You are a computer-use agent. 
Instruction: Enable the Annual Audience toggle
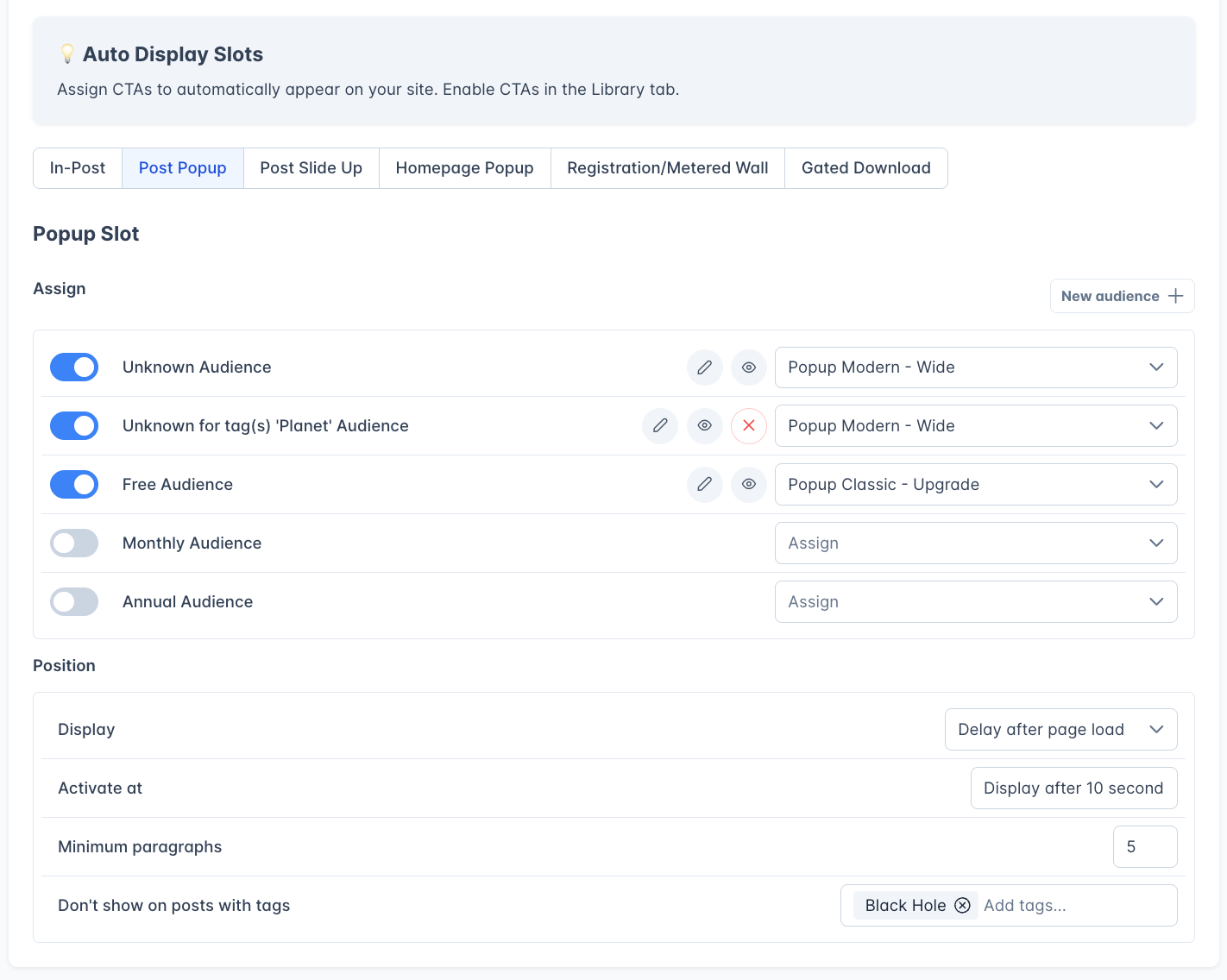click(x=74, y=602)
